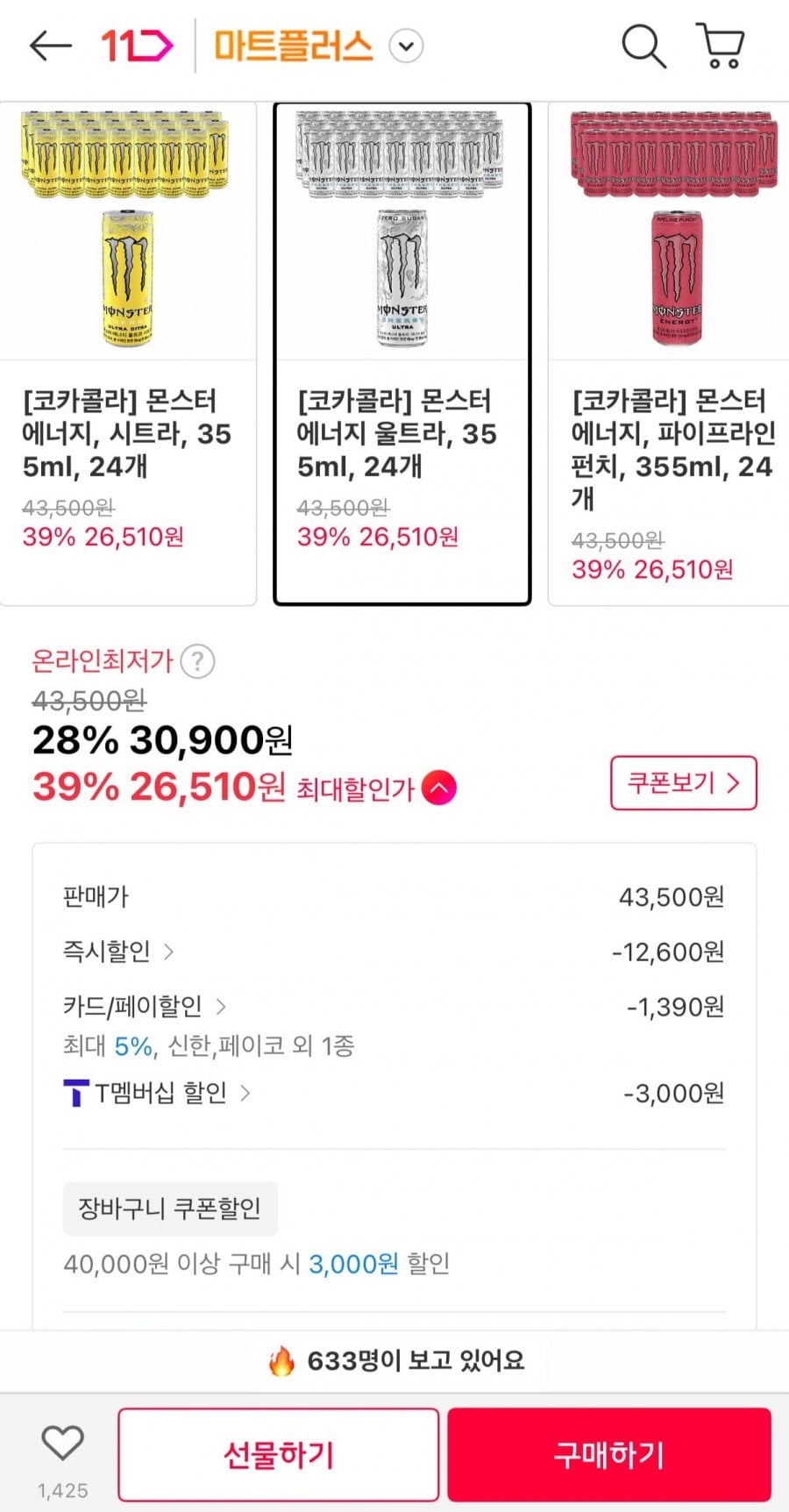Tap the fire icon viewer banner
The height and width of the screenshot is (1512, 789).
[282, 1361]
